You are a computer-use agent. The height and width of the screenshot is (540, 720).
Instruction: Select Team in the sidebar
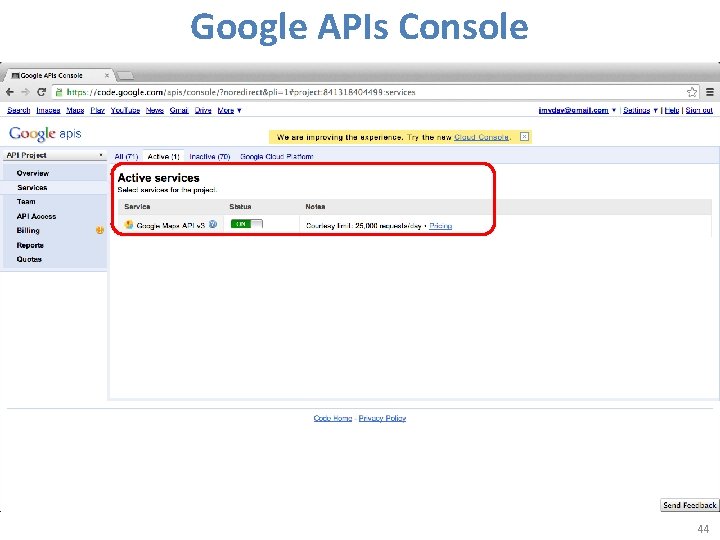pyautogui.click(x=26, y=202)
